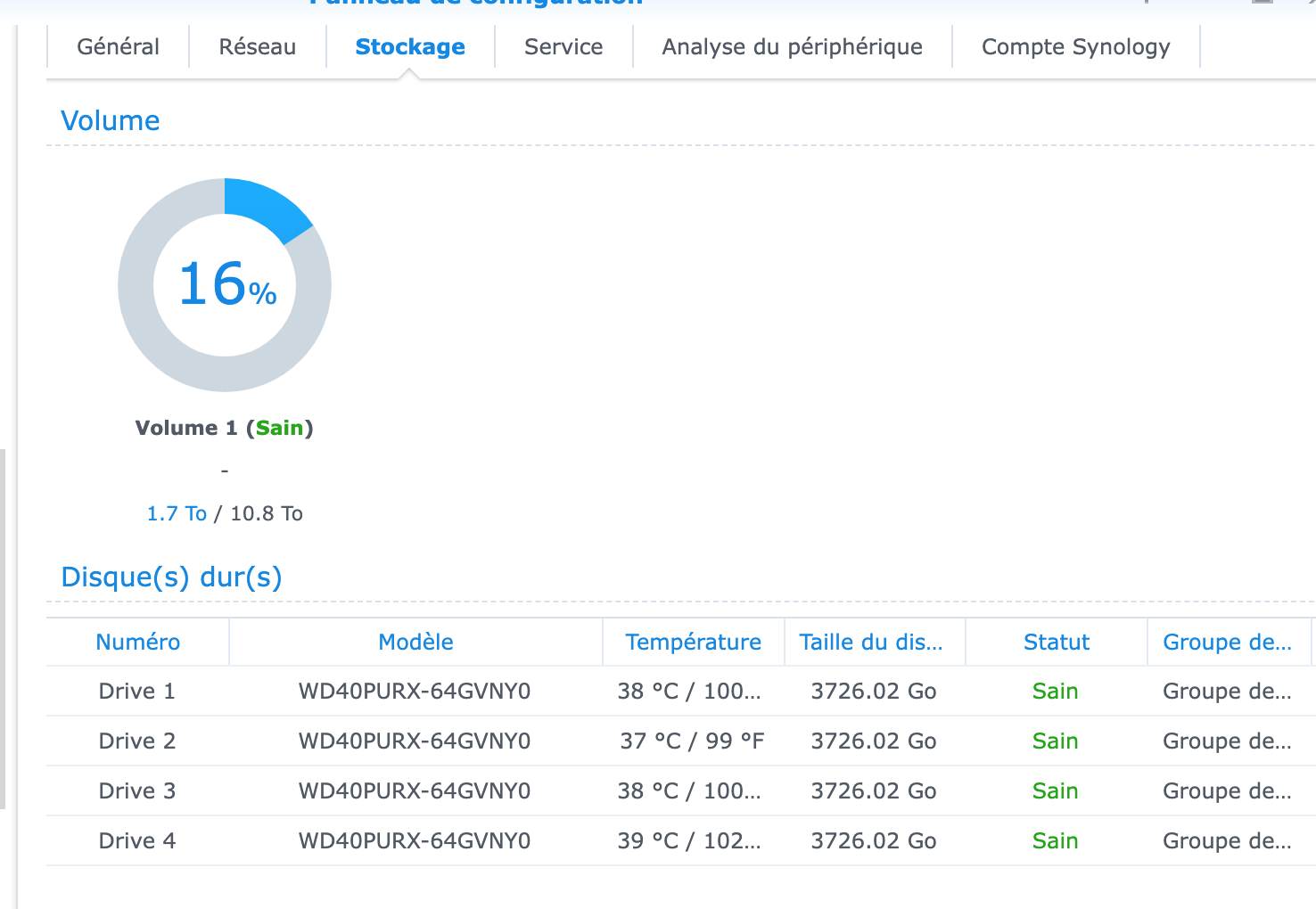Sort by the Numéro column header

click(x=137, y=643)
